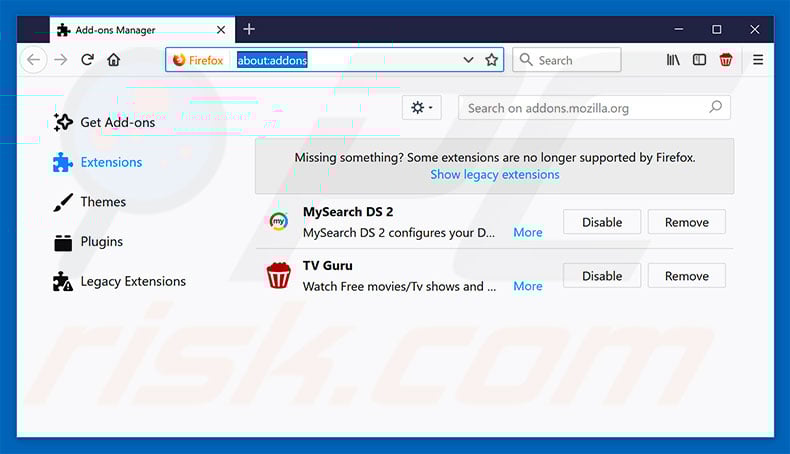Screen dimensions: 790x454
Task: Click the toolbar search magnifier icon
Action: (525, 59)
